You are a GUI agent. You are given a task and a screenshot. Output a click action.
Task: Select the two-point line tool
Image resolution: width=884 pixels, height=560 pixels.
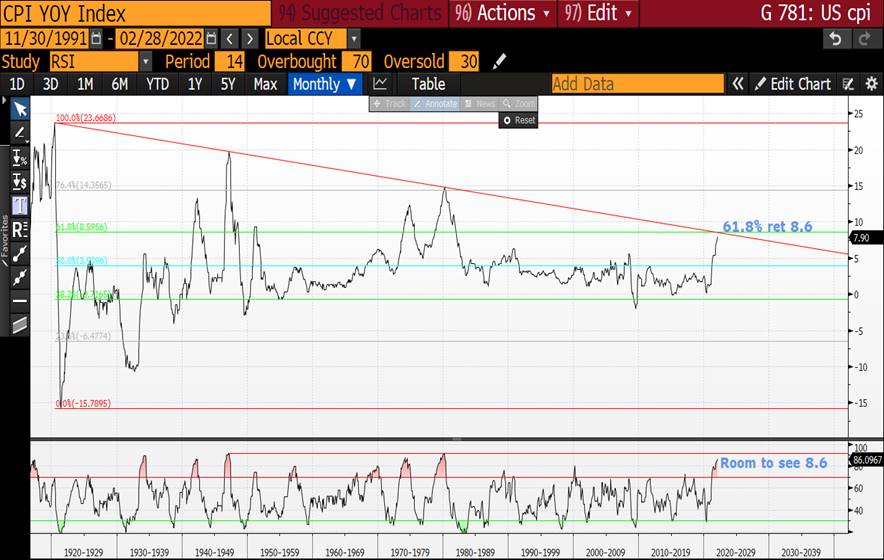19,254
